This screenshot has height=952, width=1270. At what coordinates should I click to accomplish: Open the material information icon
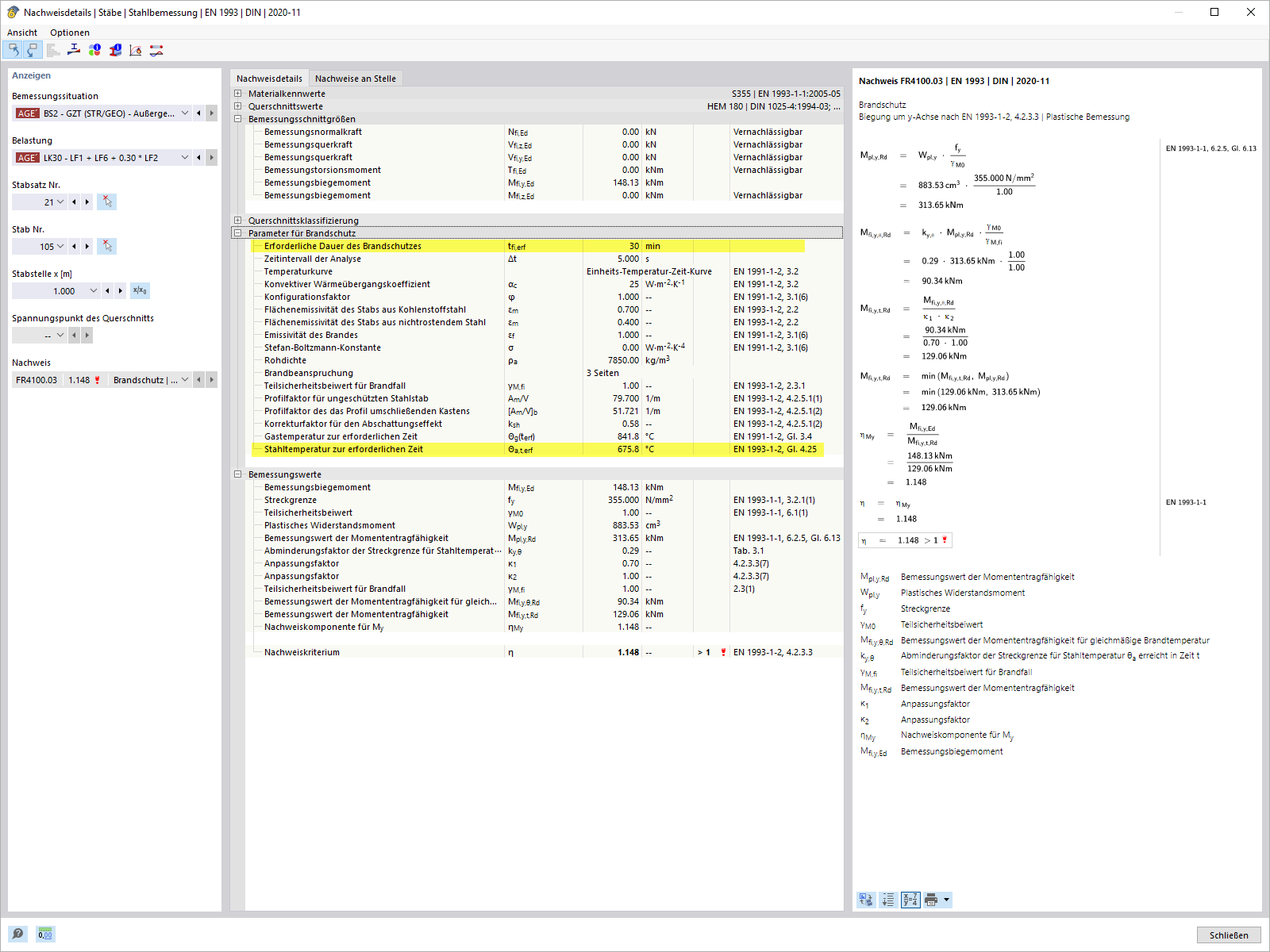(94, 50)
